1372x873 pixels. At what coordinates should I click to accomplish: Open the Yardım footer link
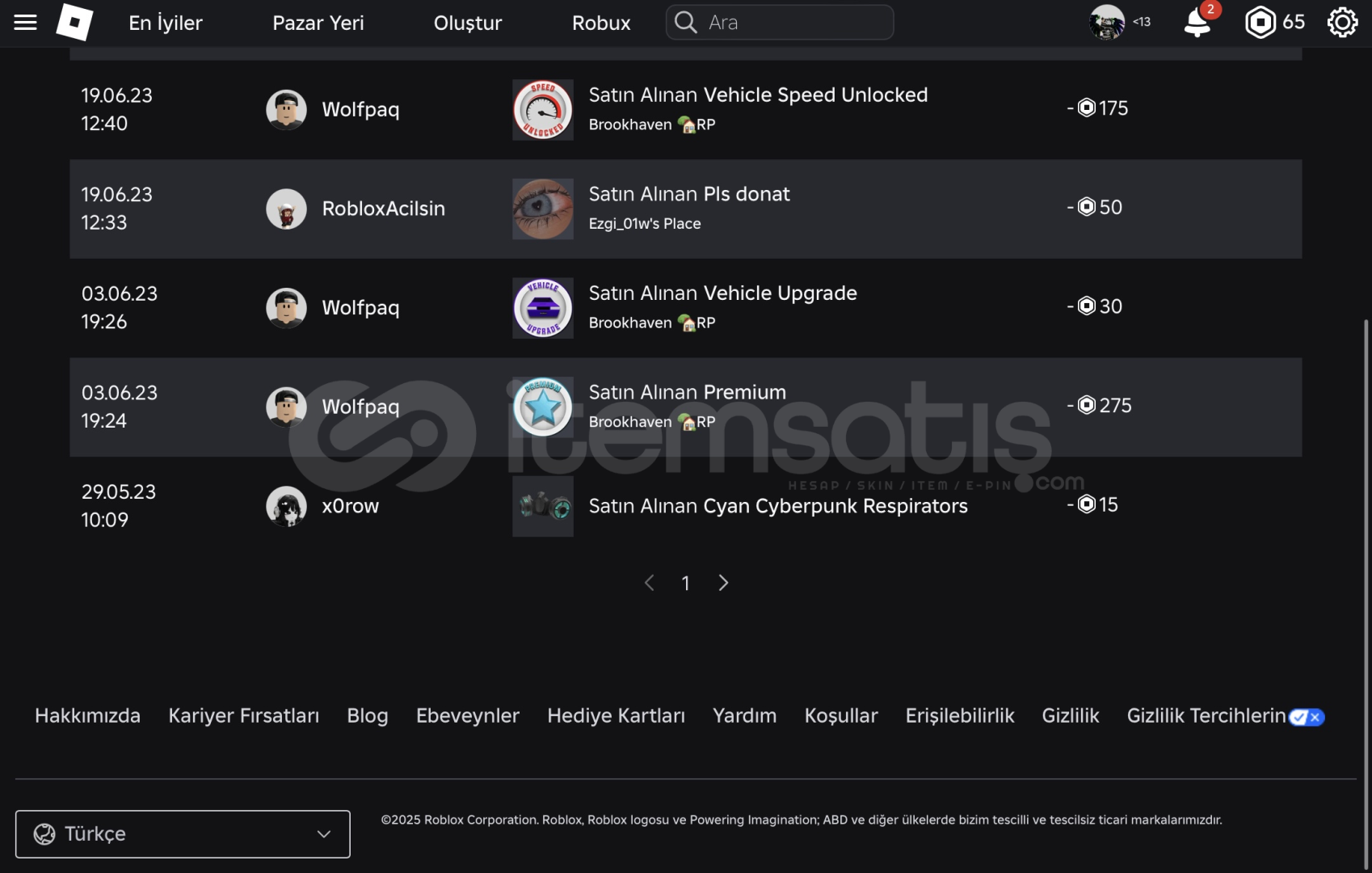click(x=744, y=716)
